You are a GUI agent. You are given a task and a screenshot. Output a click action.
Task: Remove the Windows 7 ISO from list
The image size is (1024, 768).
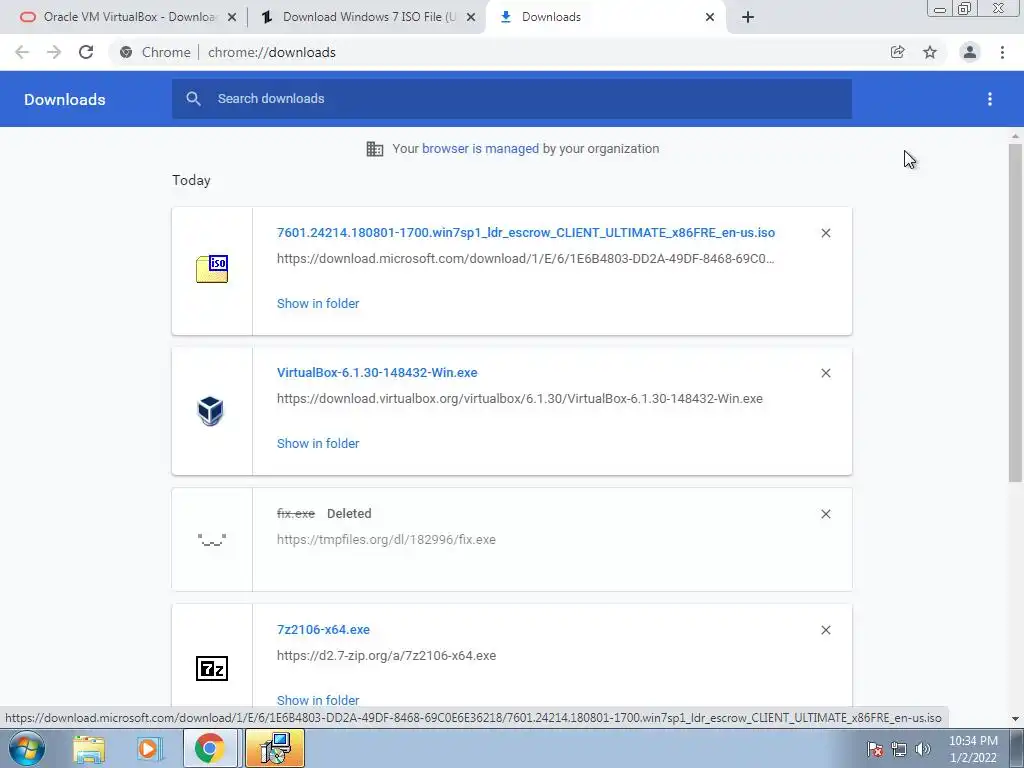(826, 233)
